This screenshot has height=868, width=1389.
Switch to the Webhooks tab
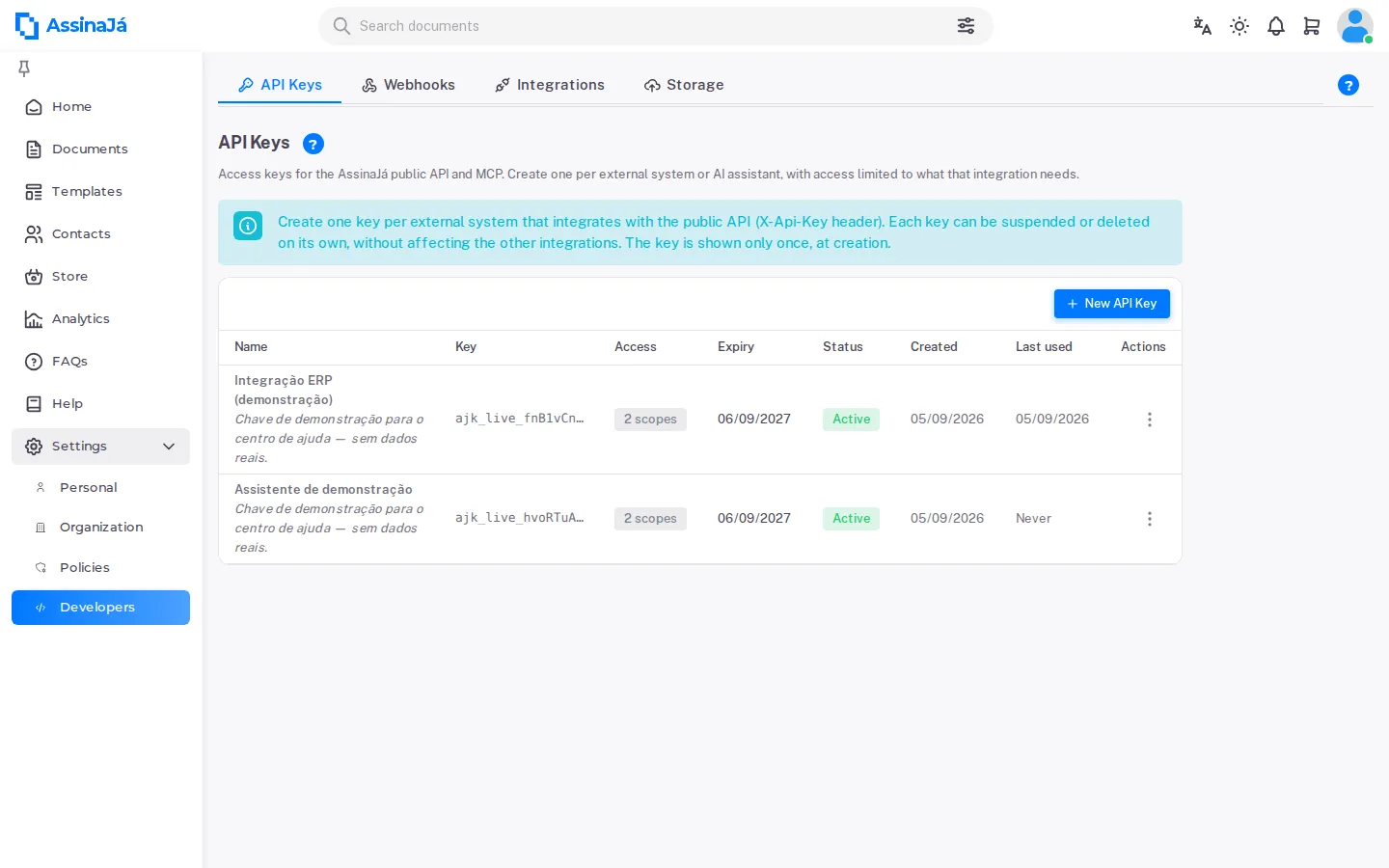(408, 85)
